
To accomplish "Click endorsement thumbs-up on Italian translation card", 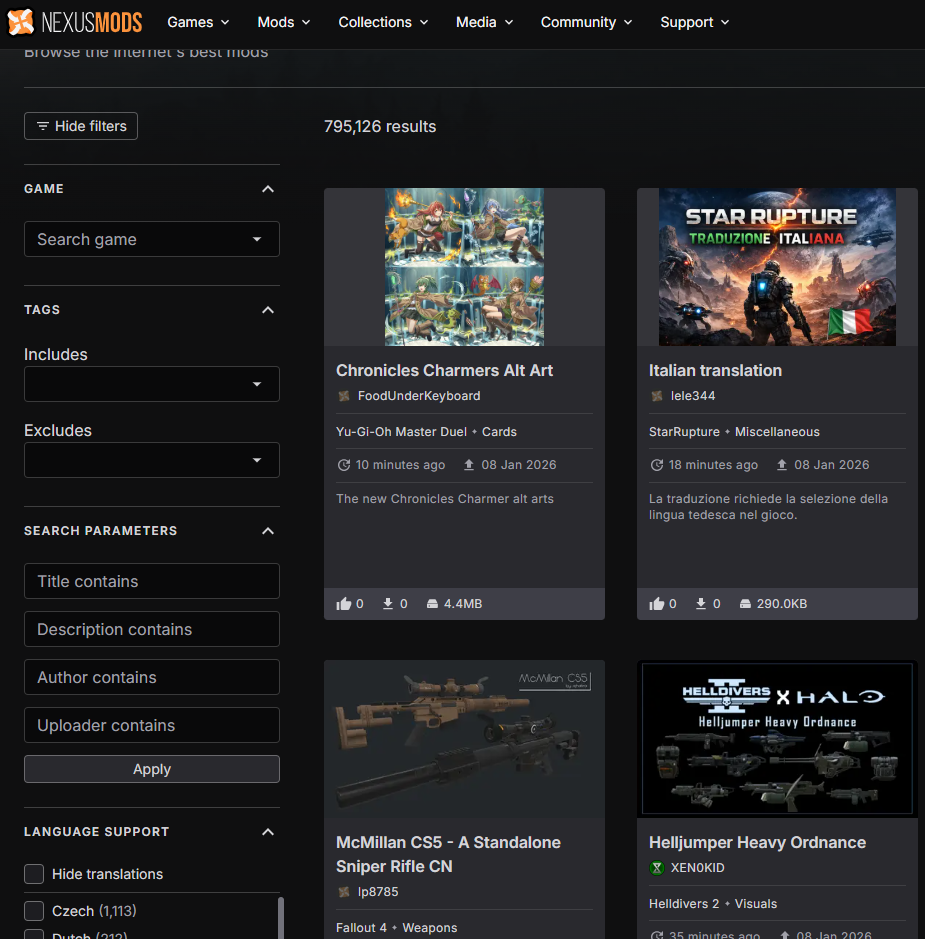I will (657, 604).
